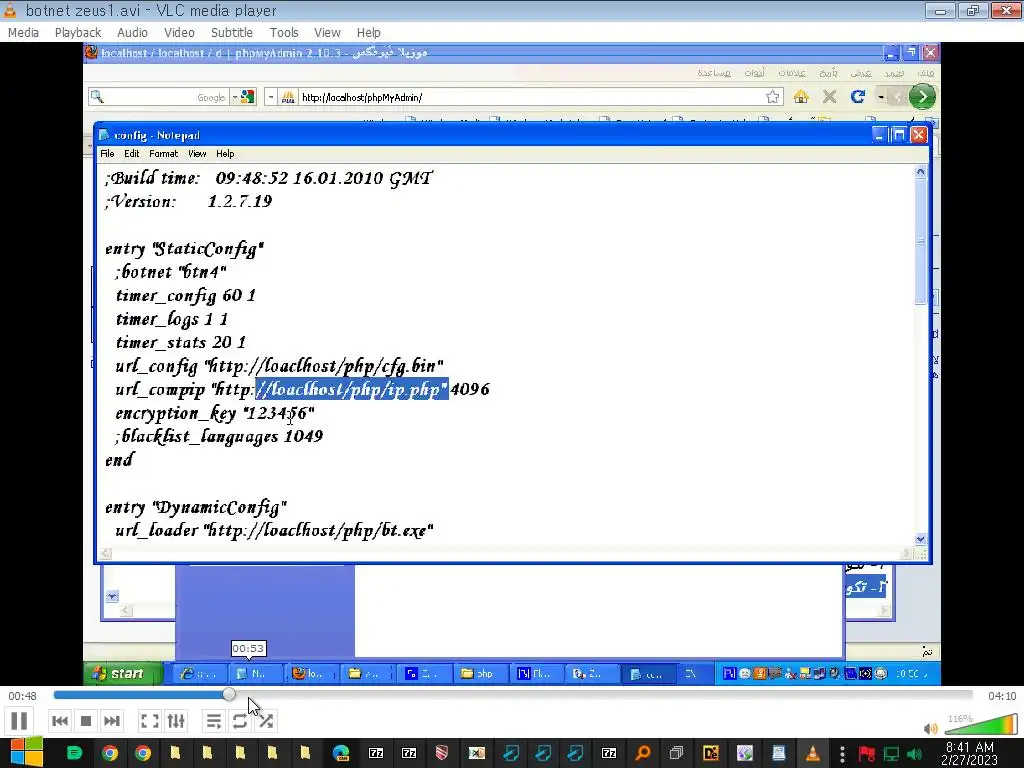The height and width of the screenshot is (768, 1024).
Task: Open the clock showing 8:41 AM
Action: [x=969, y=753]
